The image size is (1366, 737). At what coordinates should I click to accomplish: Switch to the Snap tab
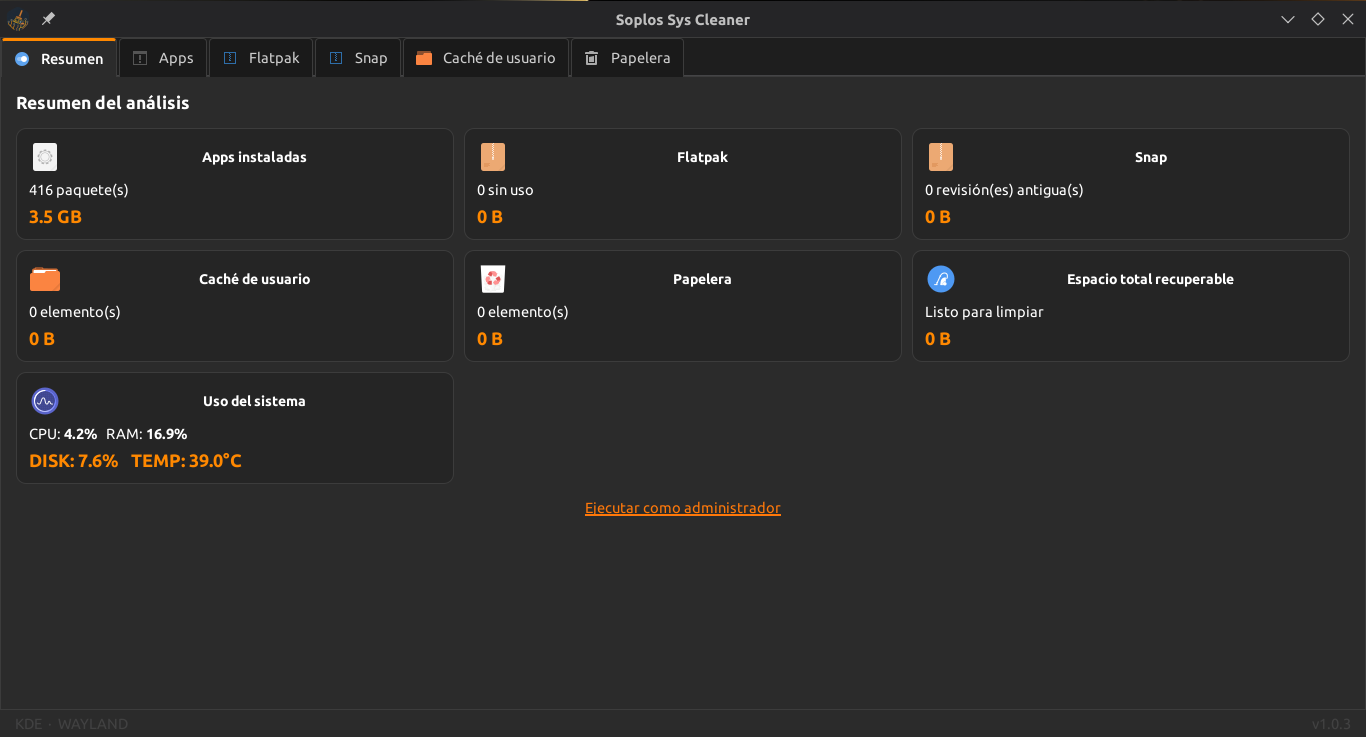click(x=358, y=58)
